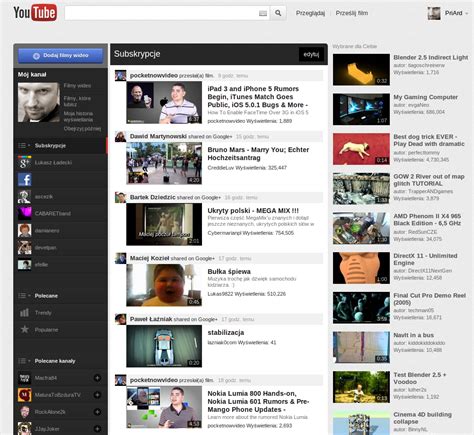474x435 pixels.
Task: Click Dawid Martynowski's small avatar
Action: pos(120,136)
